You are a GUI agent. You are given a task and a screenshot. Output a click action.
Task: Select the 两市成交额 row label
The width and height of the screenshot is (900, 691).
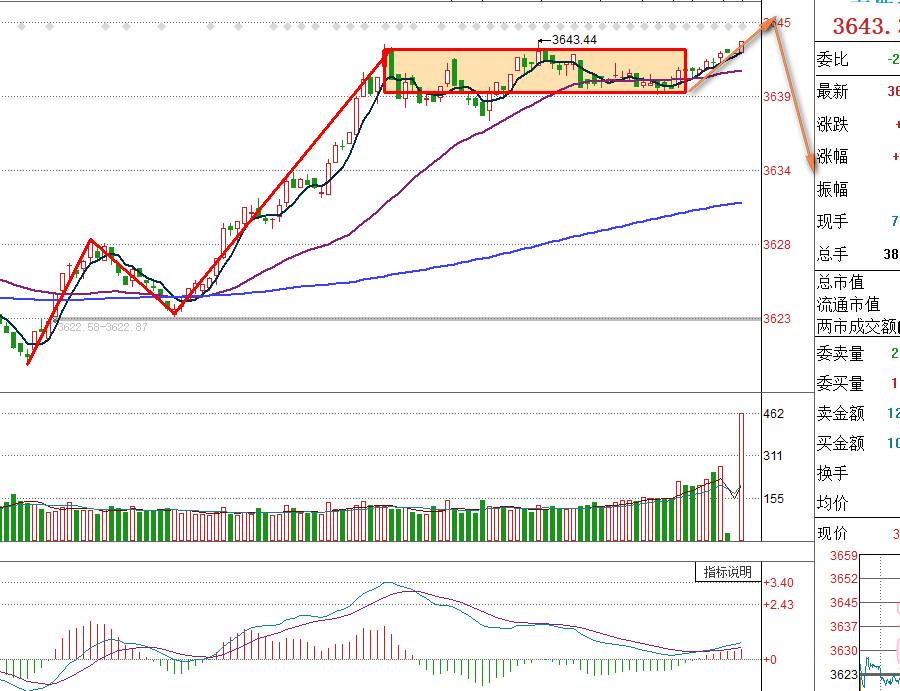(x=856, y=327)
